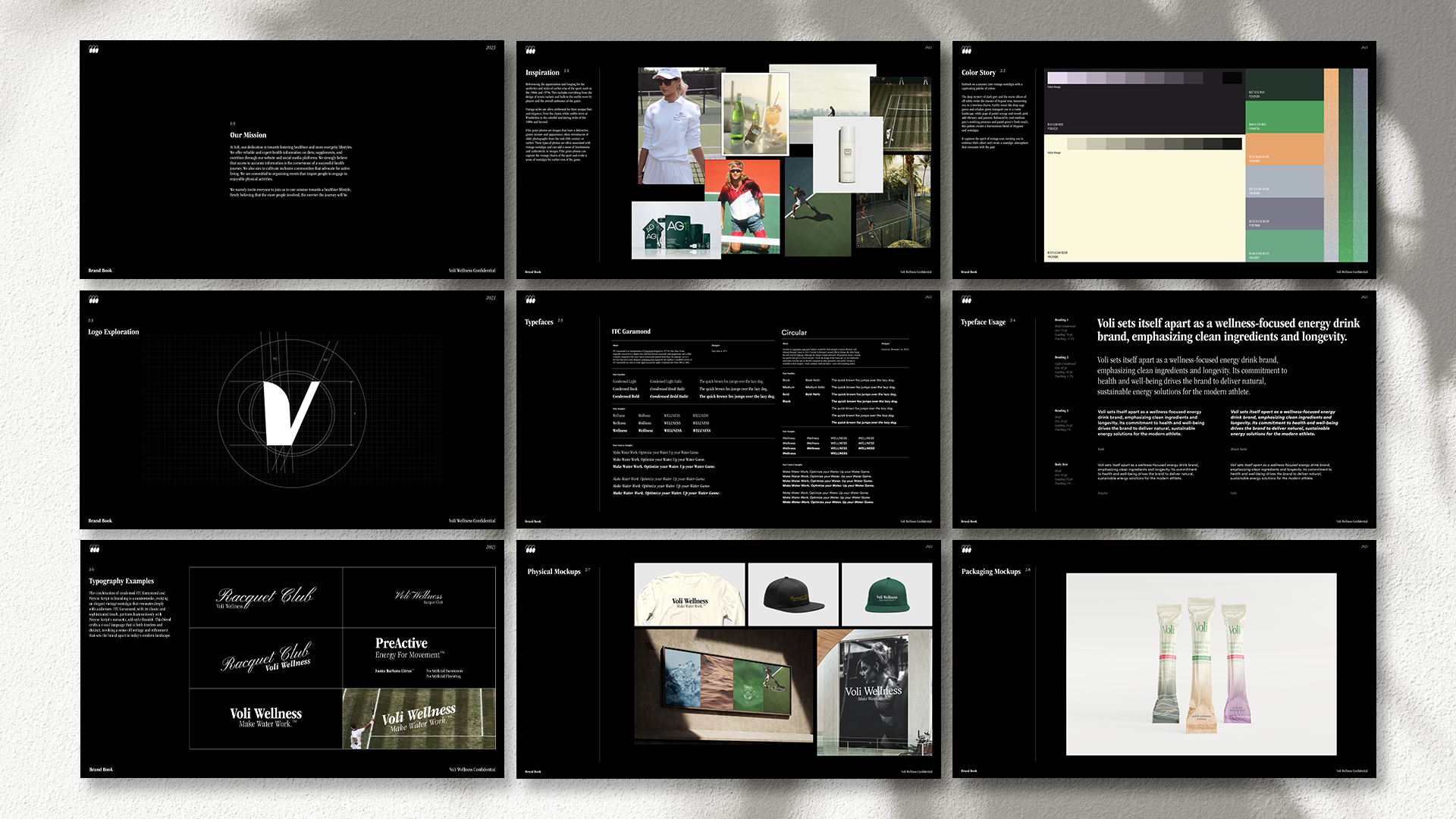Click the ITC Garamond typeface title

click(631, 331)
